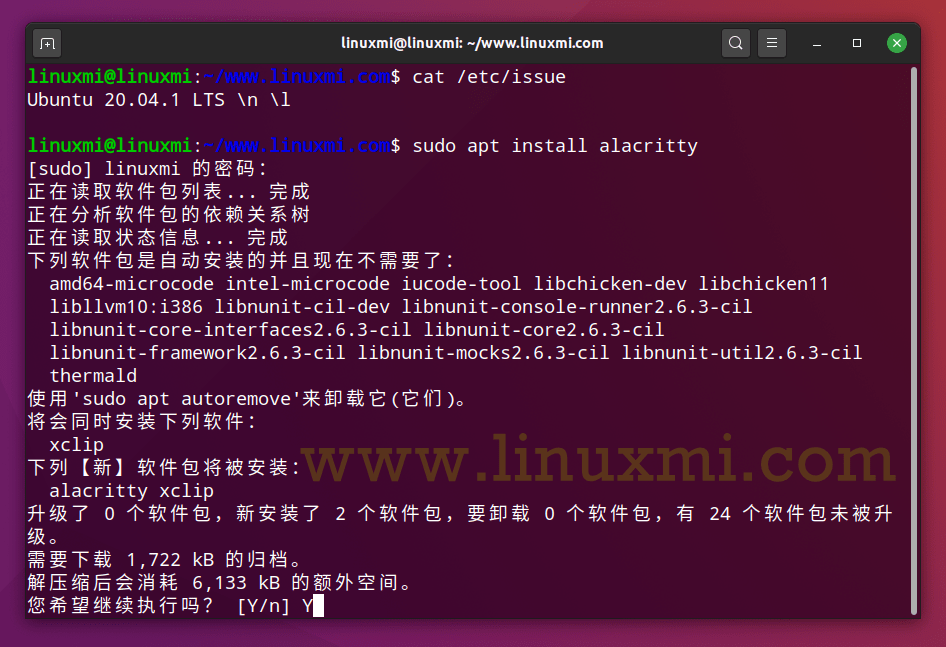Click the 'cat /etc/issue' command text
946x647 pixels.
(x=489, y=77)
